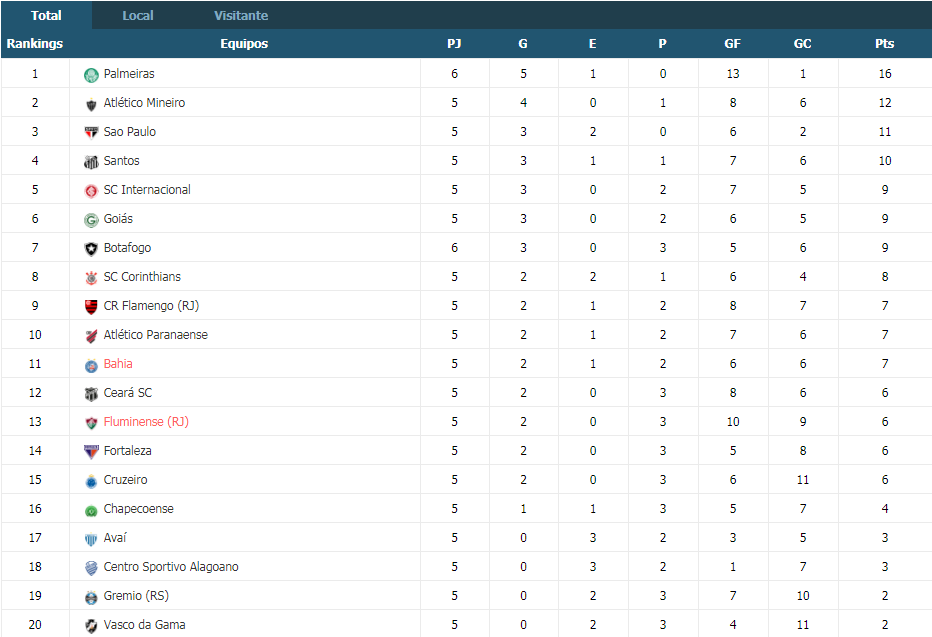Click the Rankings column header
The image size is (932, 637).
(34, 43)
